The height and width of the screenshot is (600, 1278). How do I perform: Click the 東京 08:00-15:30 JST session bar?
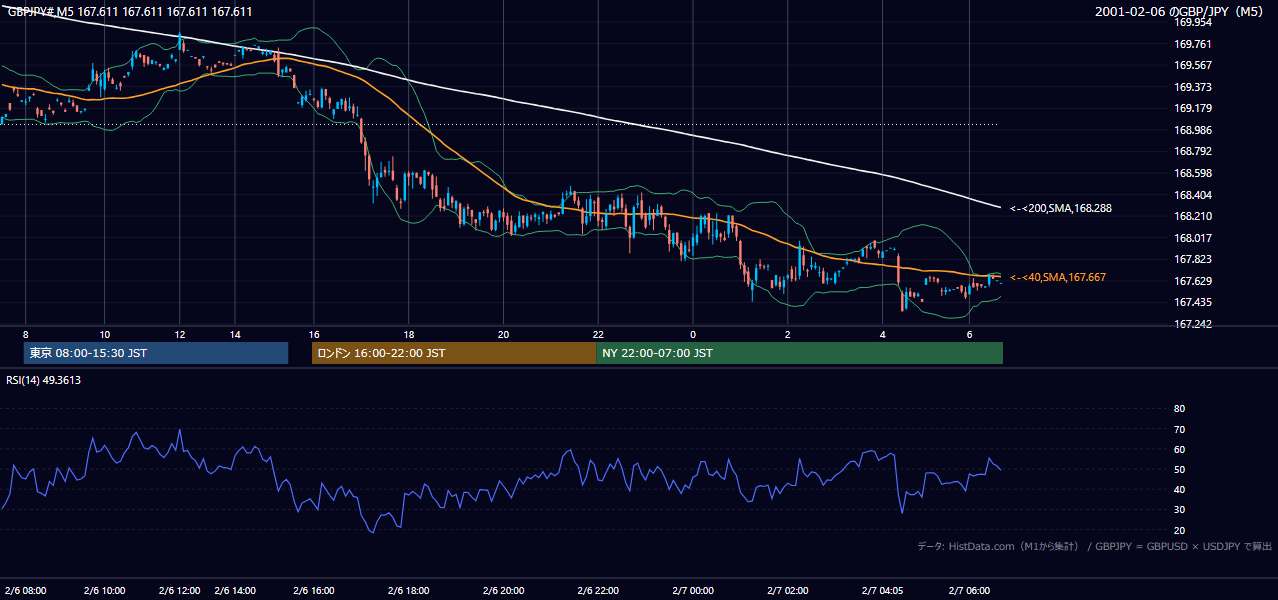[156, 353]
